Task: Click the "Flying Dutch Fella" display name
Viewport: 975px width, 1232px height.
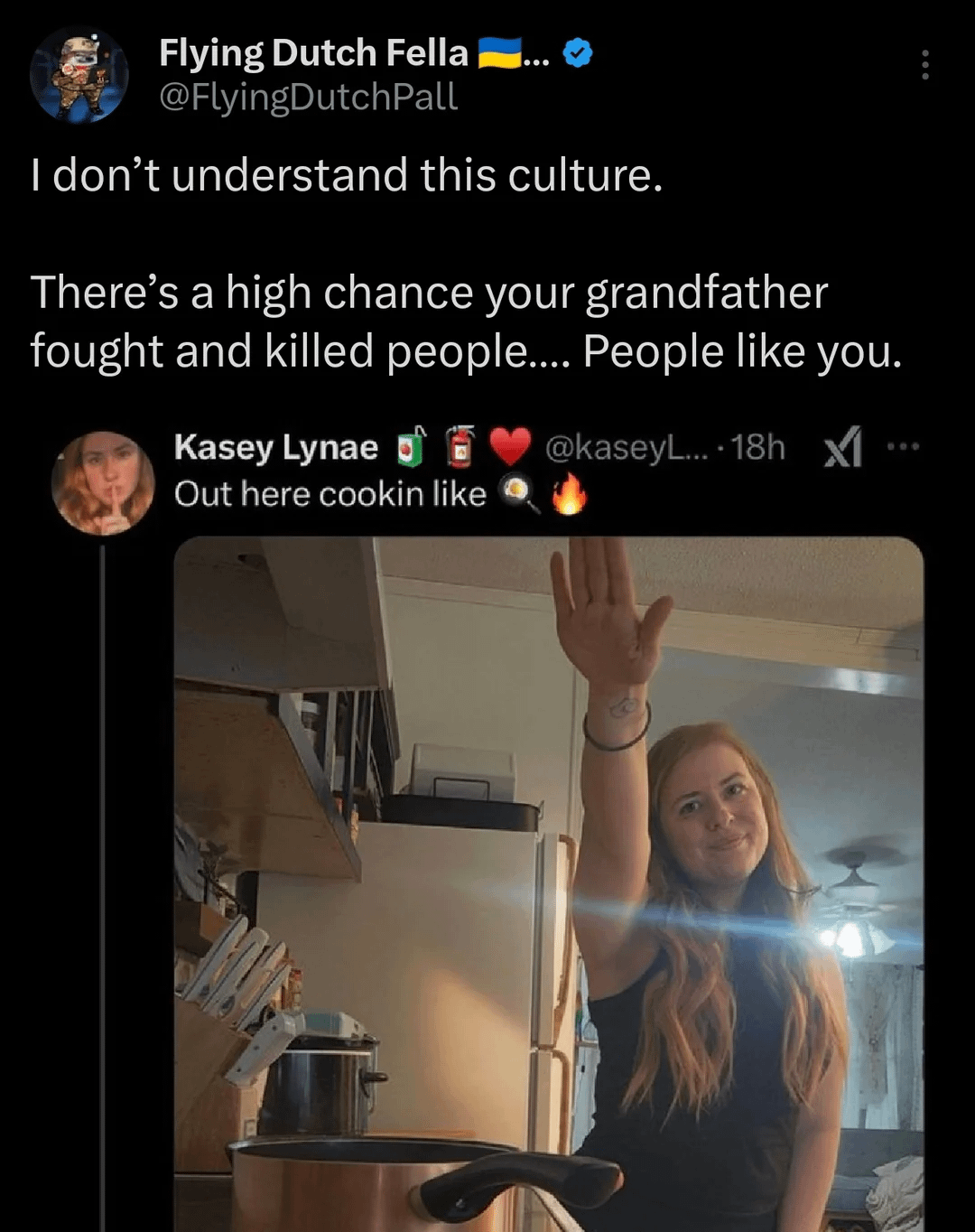Action: [313, 53]
